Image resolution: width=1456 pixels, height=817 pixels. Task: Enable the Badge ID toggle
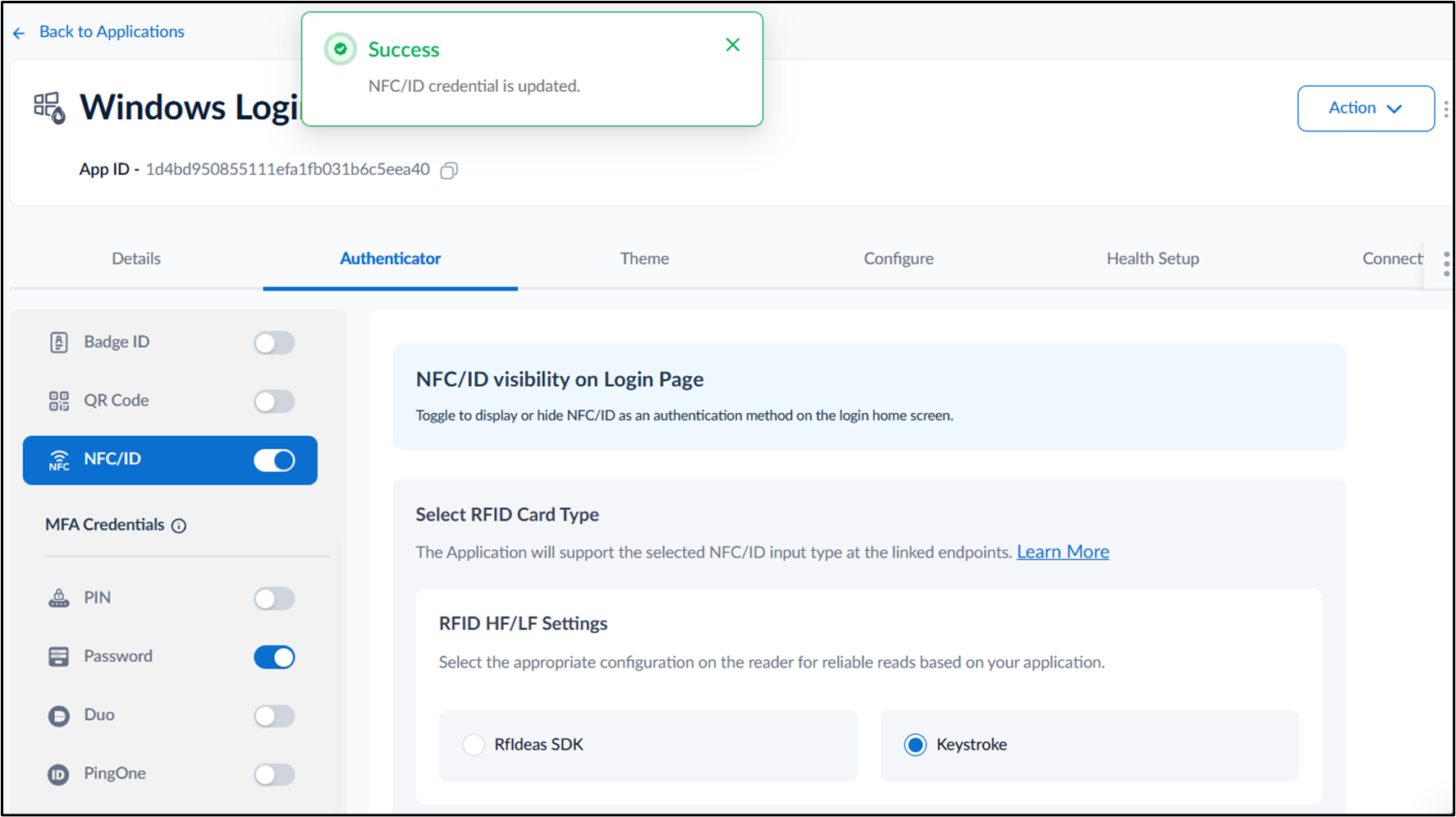click(x=274, y=342)
